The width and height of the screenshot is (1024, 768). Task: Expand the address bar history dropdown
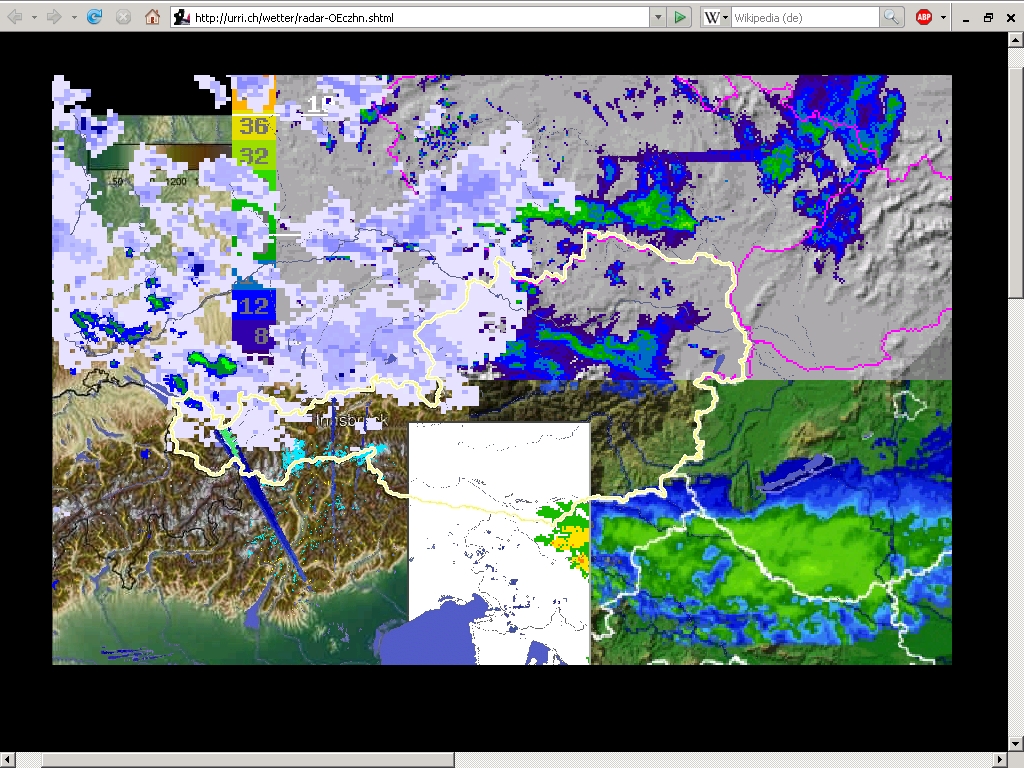point(658,18)
